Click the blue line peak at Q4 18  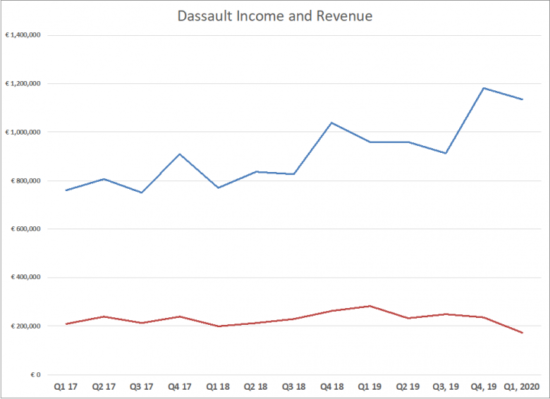coord(332,123)
